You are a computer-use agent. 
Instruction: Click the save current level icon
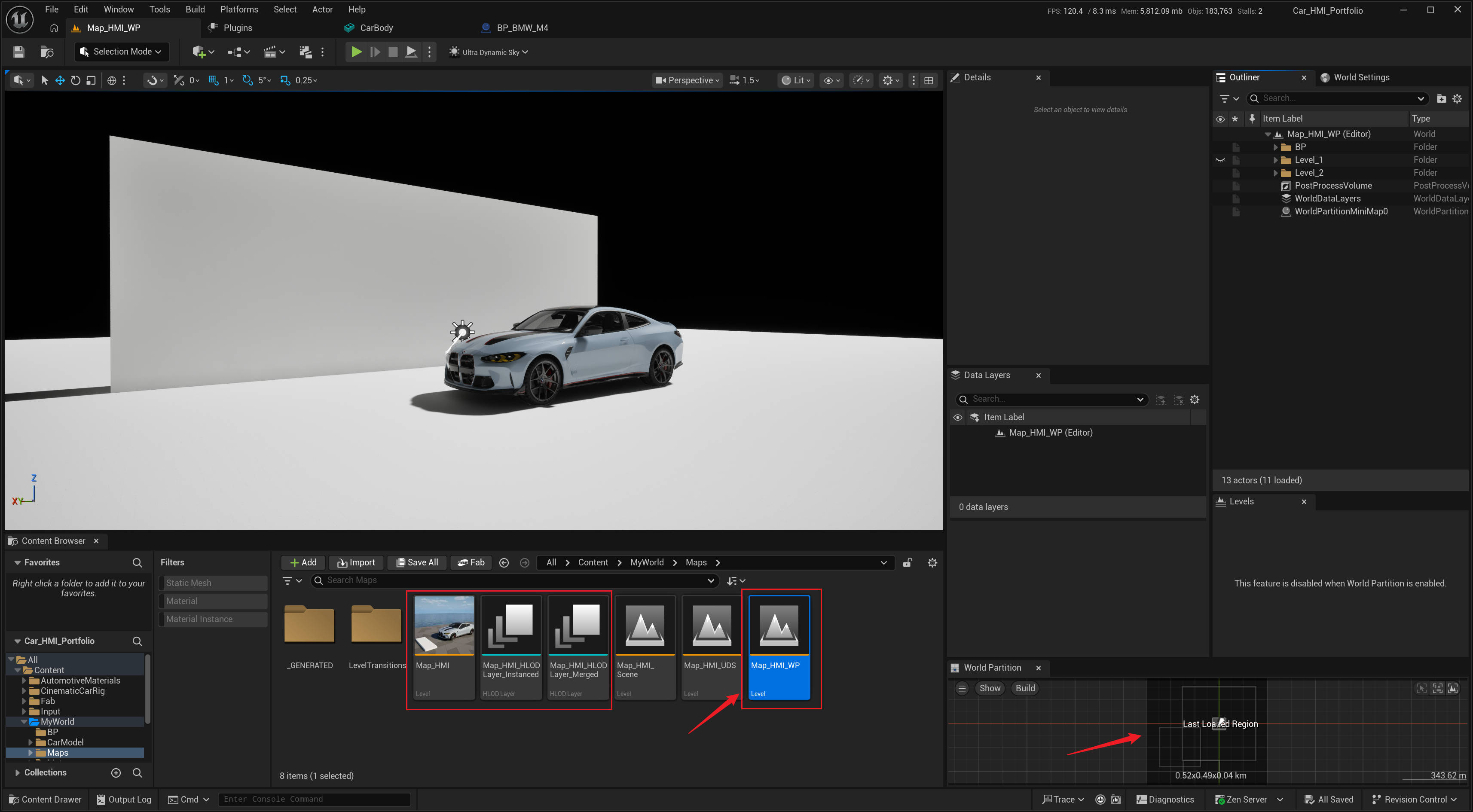click(19, 52)
